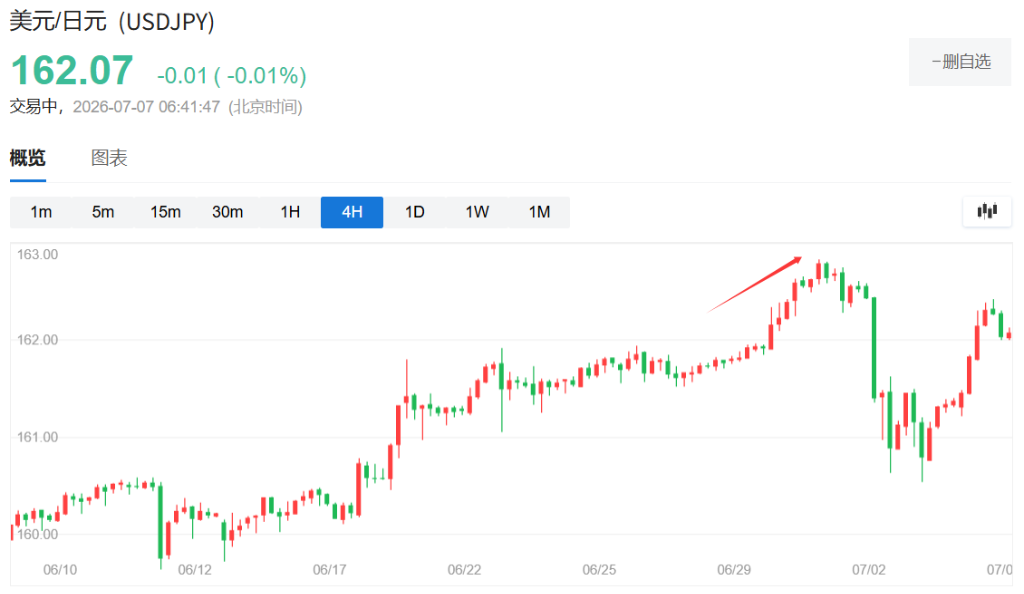Switch chart to 1W weekly view

477,212
